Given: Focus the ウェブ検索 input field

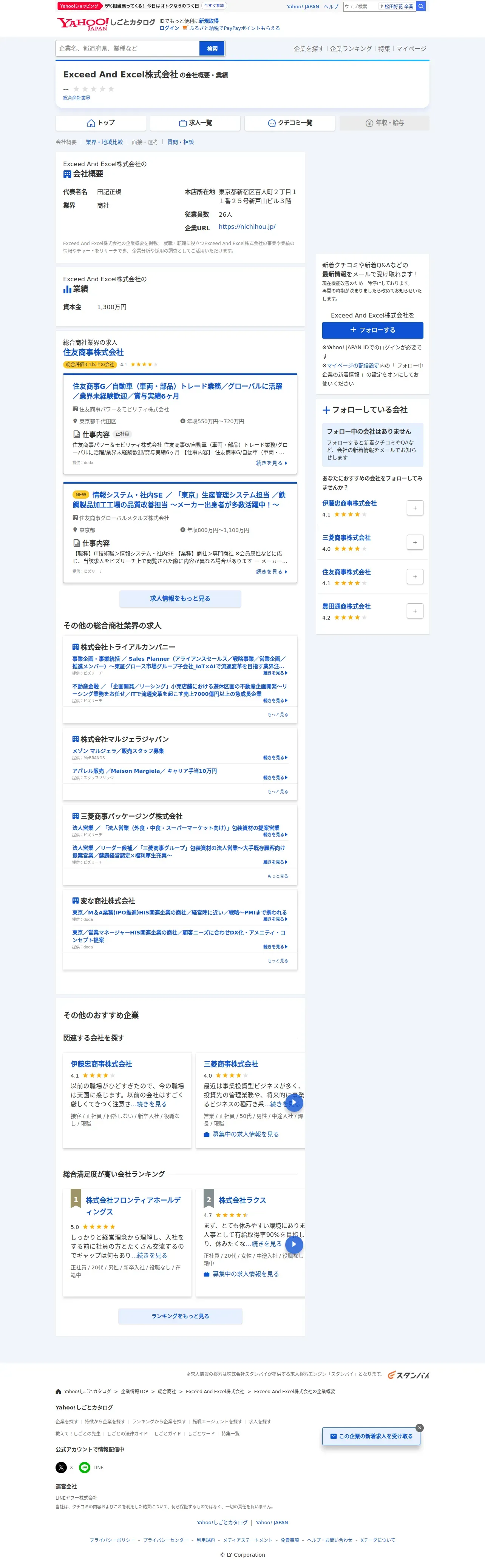Looking at the screenshot, I should tap(360, 6).
